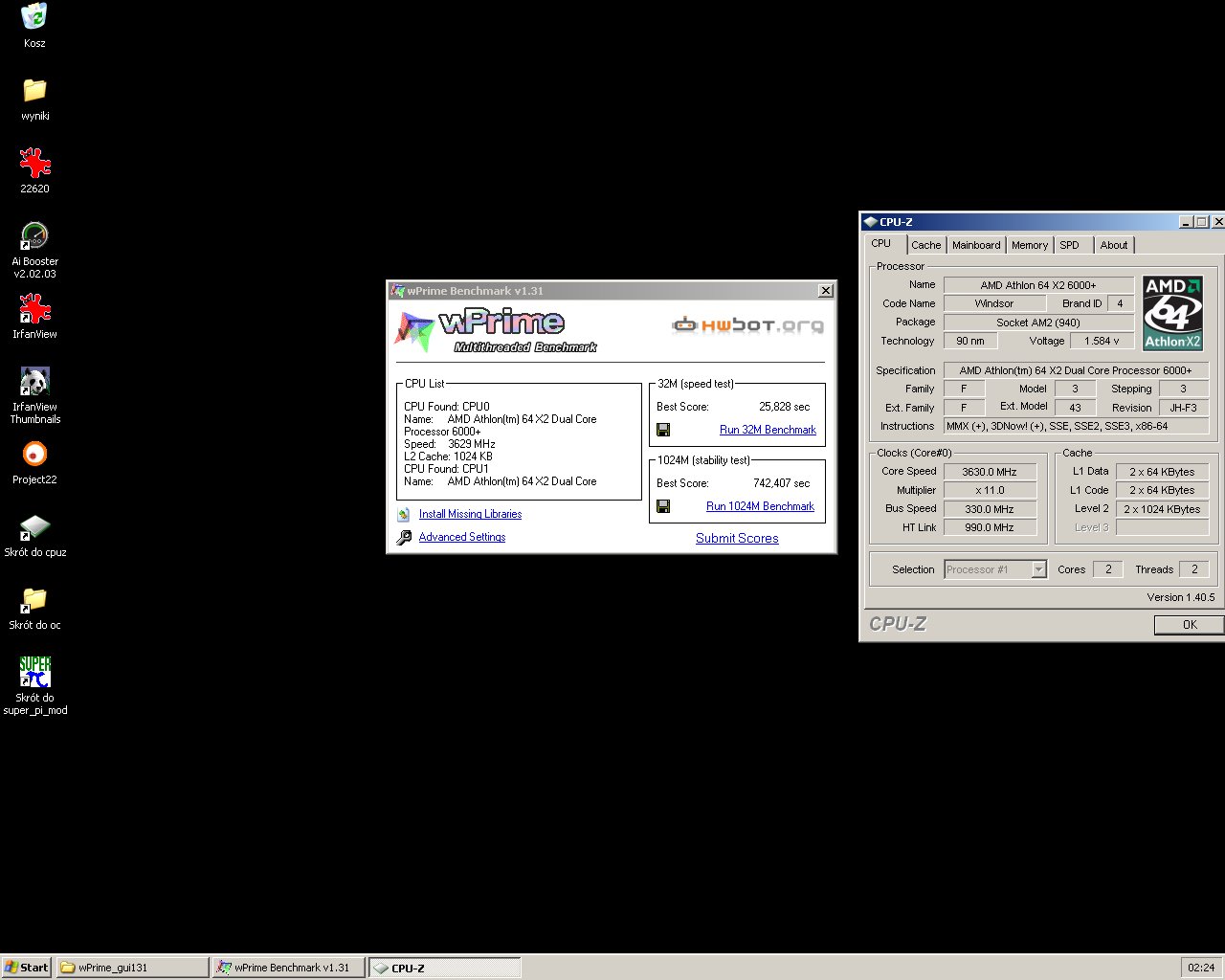
Task: Click the Cores count field showing 2
Action: [1108, 569]
